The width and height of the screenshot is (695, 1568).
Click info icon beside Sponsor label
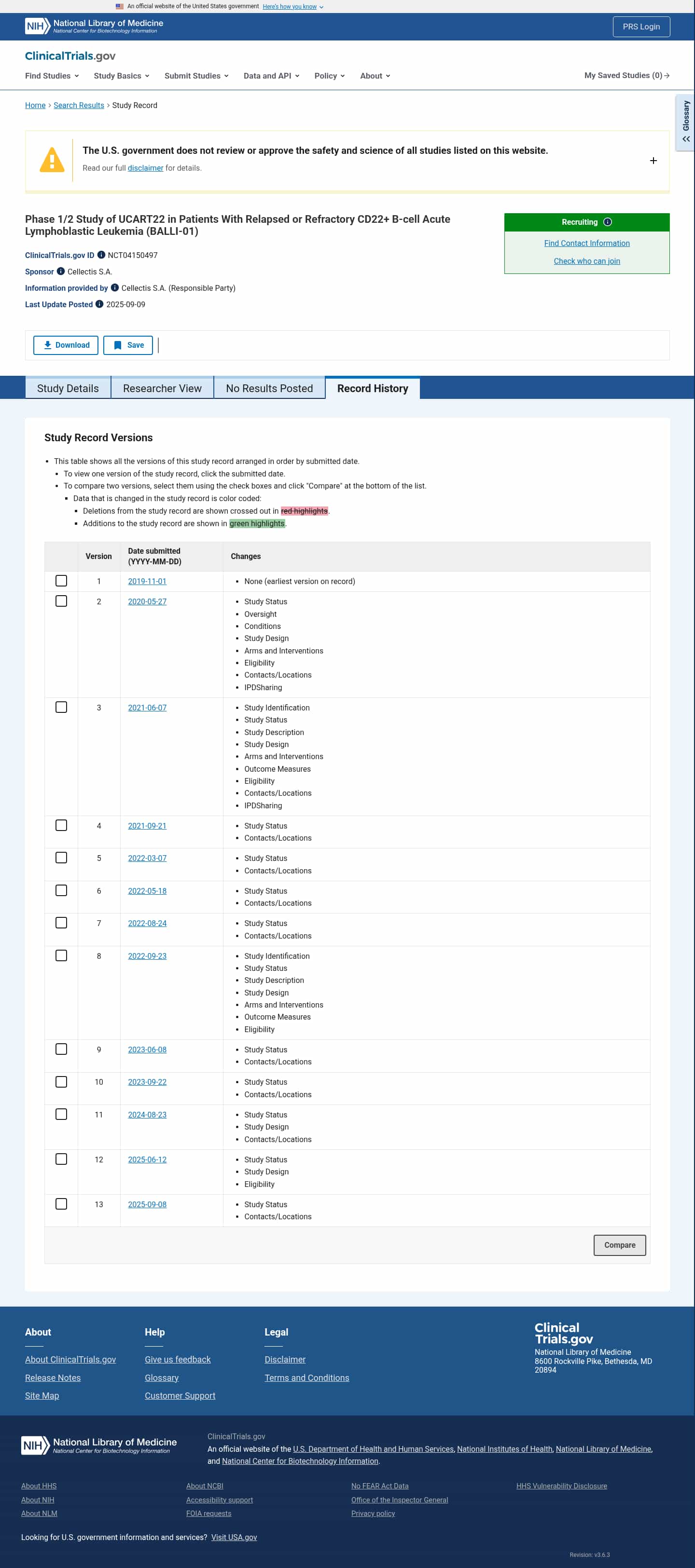pyautogui.click(x=61, y=272)
